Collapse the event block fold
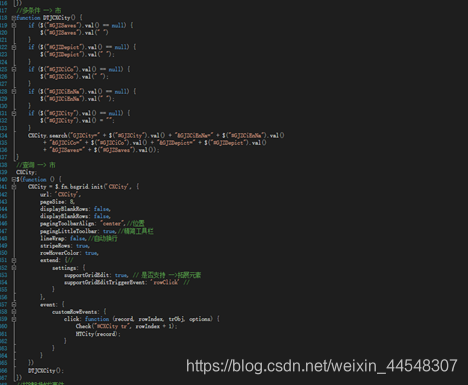468x385 pixels. click(14, 304)
